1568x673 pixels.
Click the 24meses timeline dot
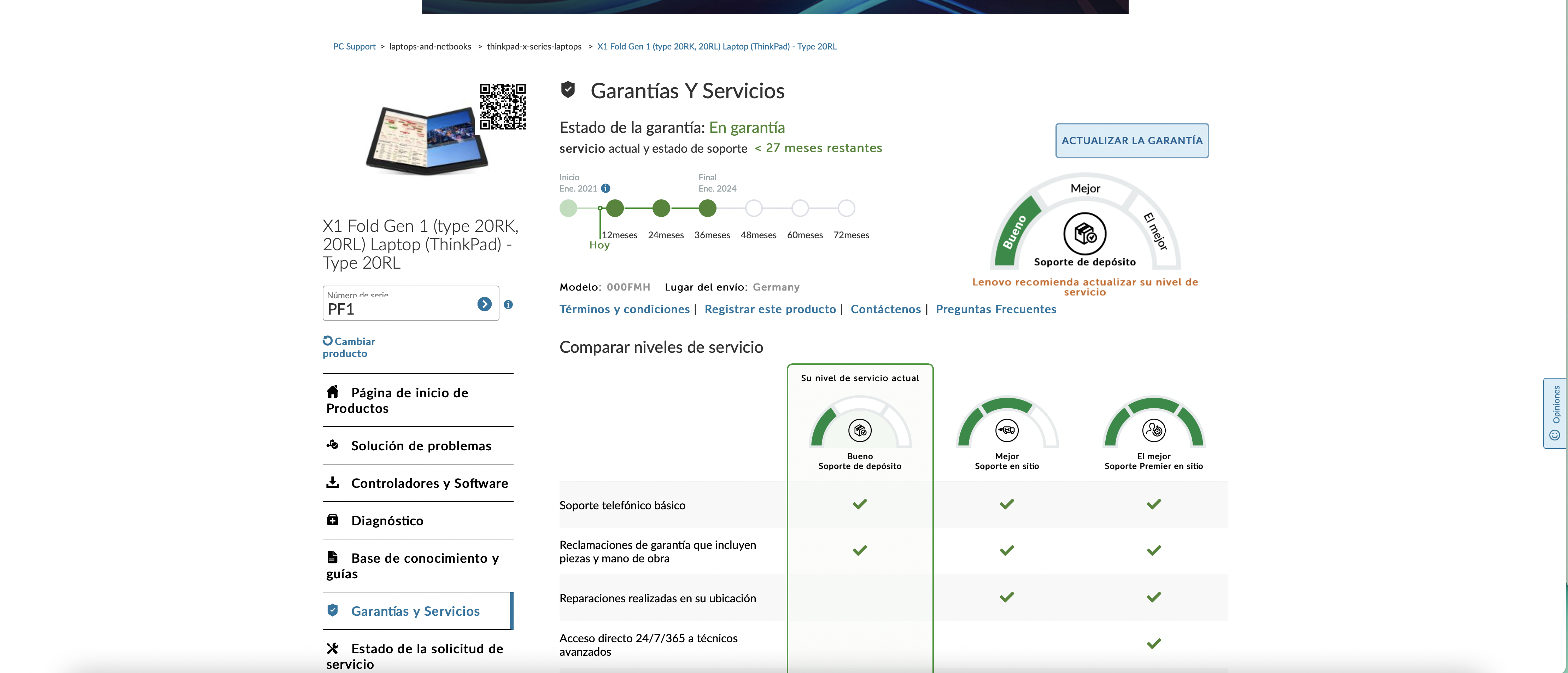661,208
